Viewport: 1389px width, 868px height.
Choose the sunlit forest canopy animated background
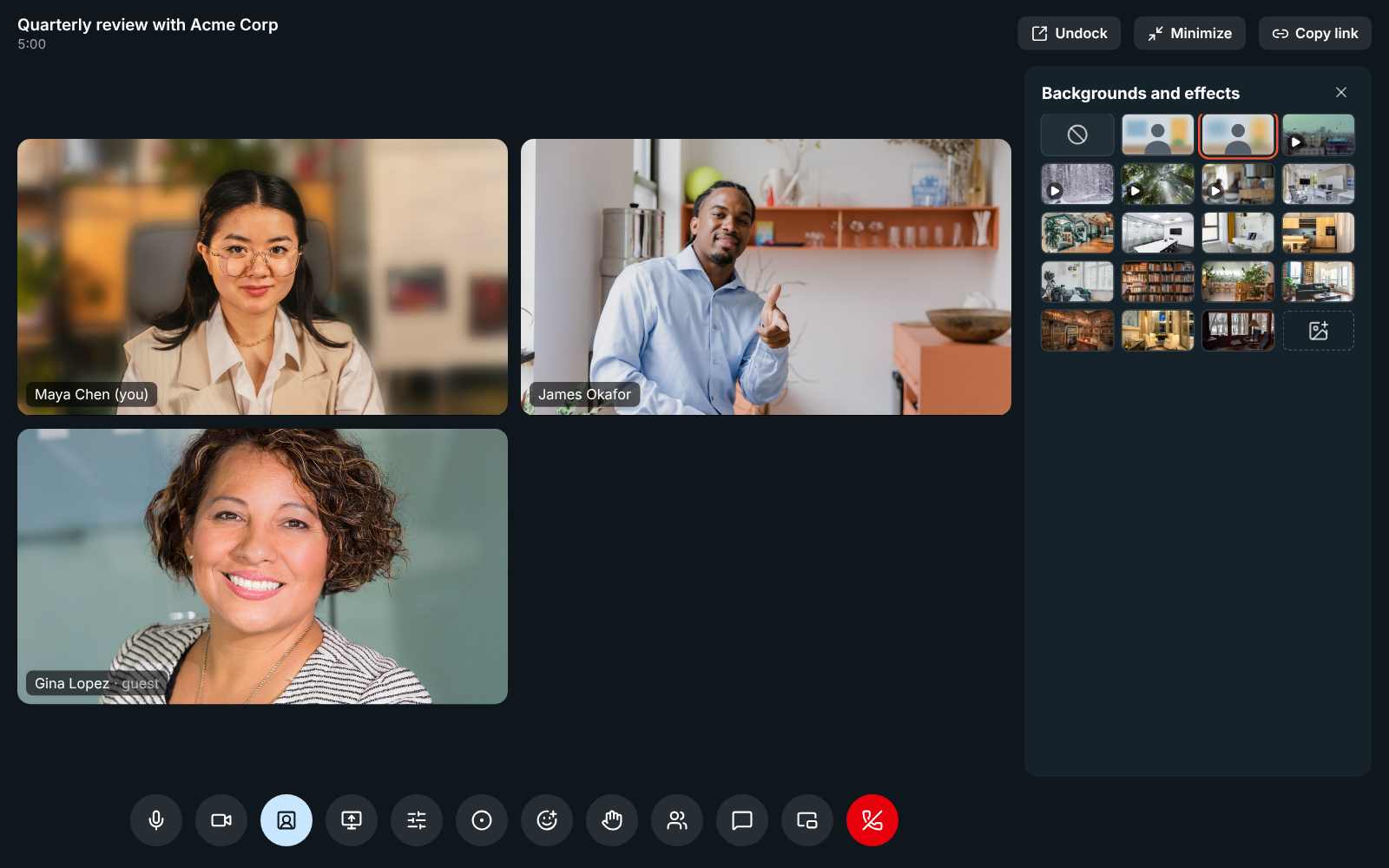tap(1158, 184)
